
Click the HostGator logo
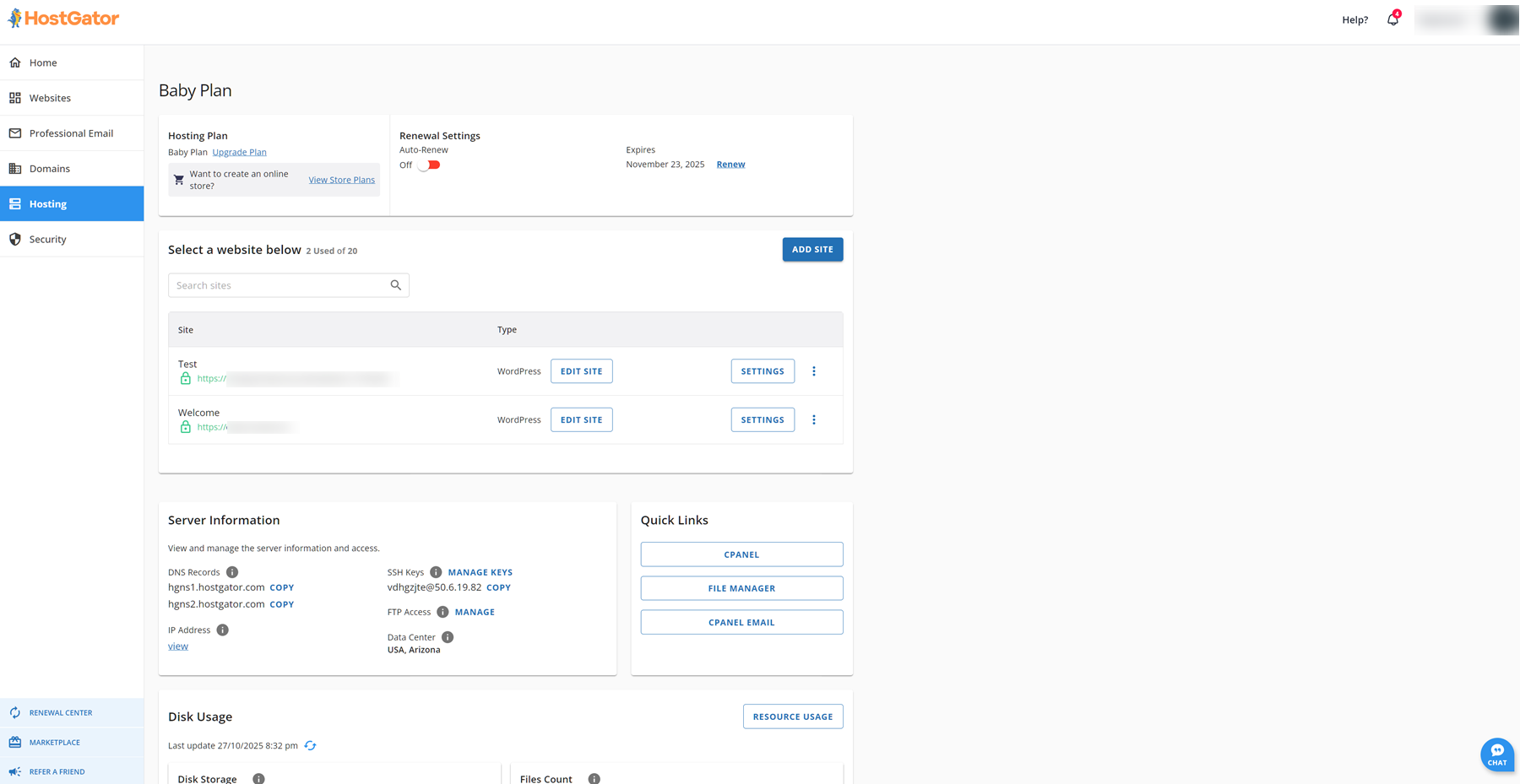click(64, 19)
